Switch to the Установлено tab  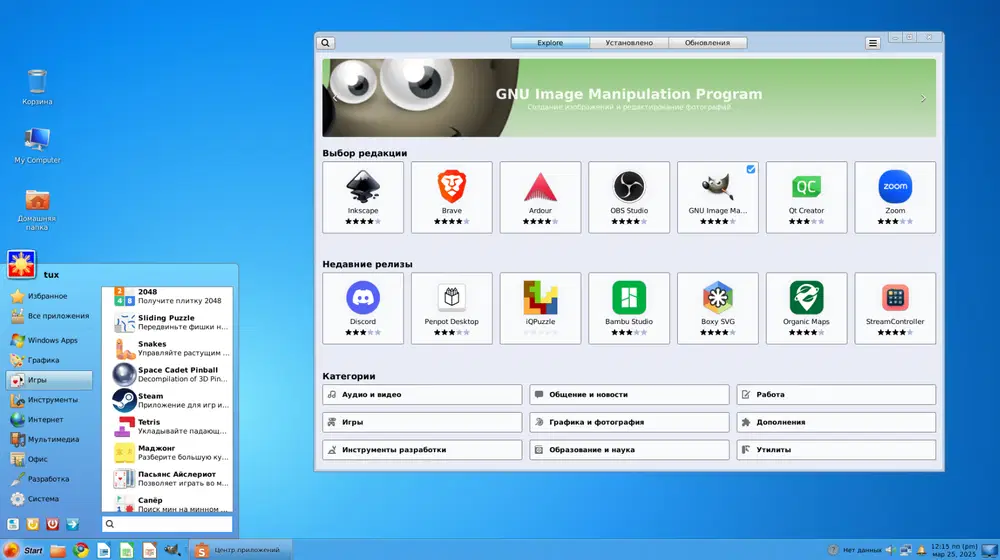629,43
